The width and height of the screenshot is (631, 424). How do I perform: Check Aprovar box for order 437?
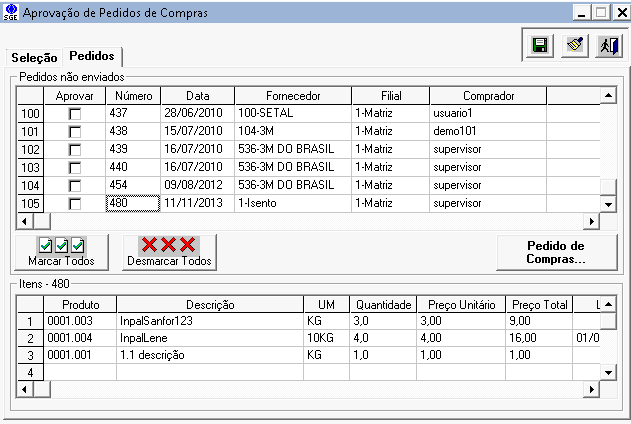point(74,114)
